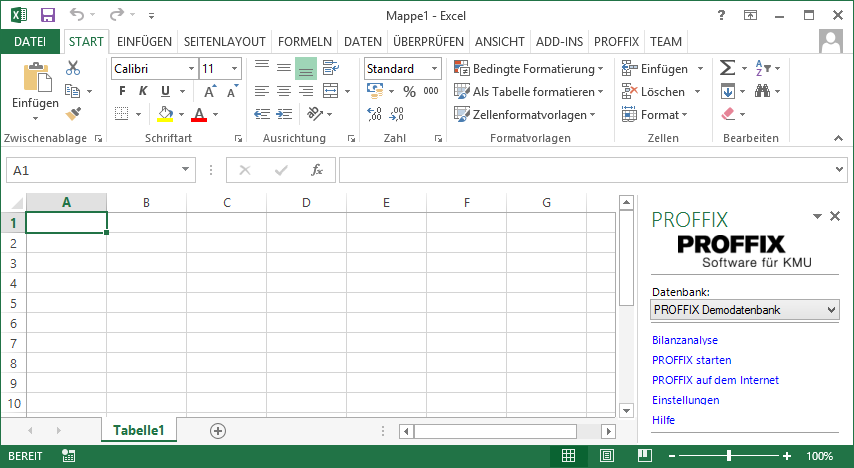
Task: Activate the format painter brush
Action: 73,114
